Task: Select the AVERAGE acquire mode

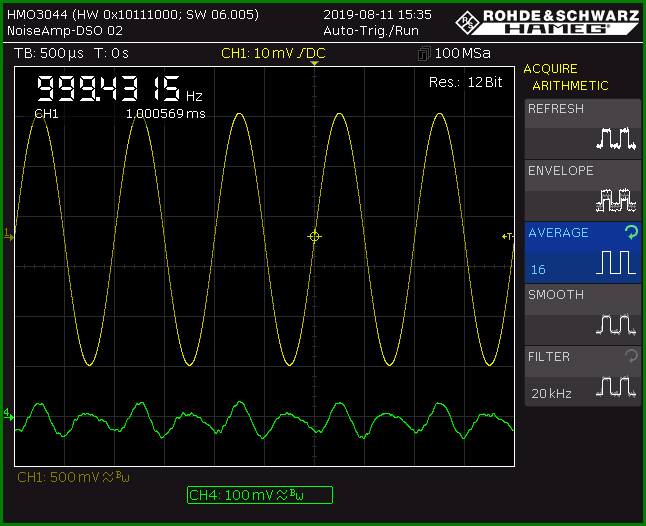Action: (x=583, y=252)
